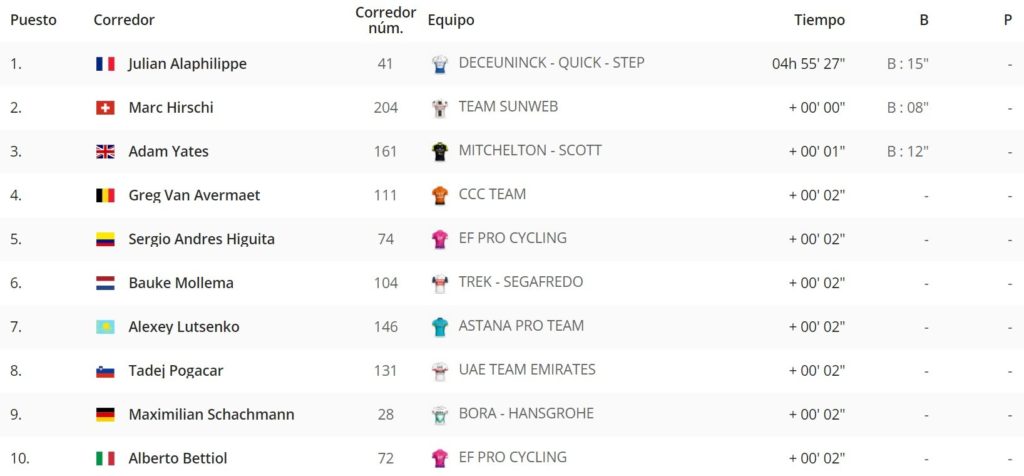Open the TEAM SUNWEB team link
Screen dimensions: 1024x476
tap(508, 106)
